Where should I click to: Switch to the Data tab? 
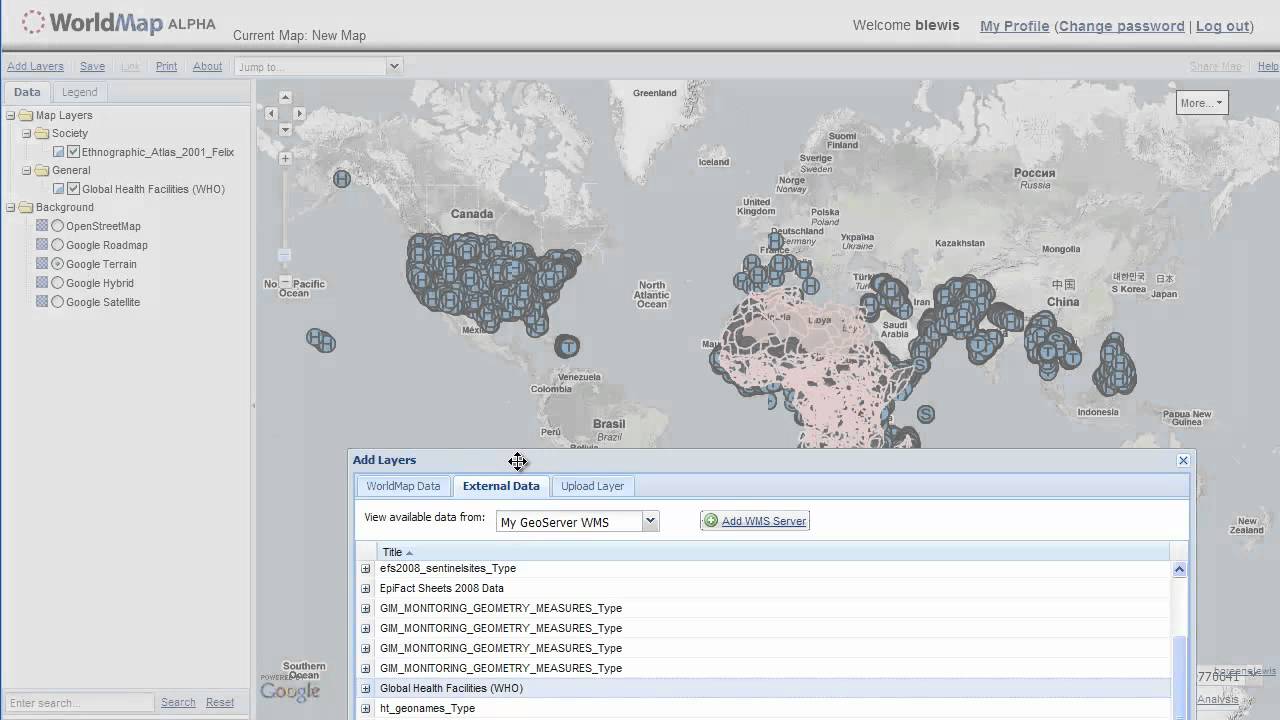pyautogui.click(x=27, y=92)
